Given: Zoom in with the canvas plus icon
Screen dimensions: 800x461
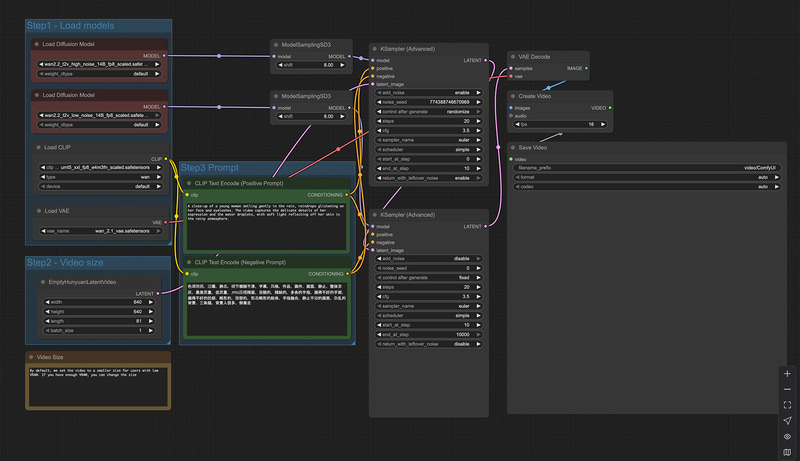Looking at the screenshot, I should coord(787,374).
